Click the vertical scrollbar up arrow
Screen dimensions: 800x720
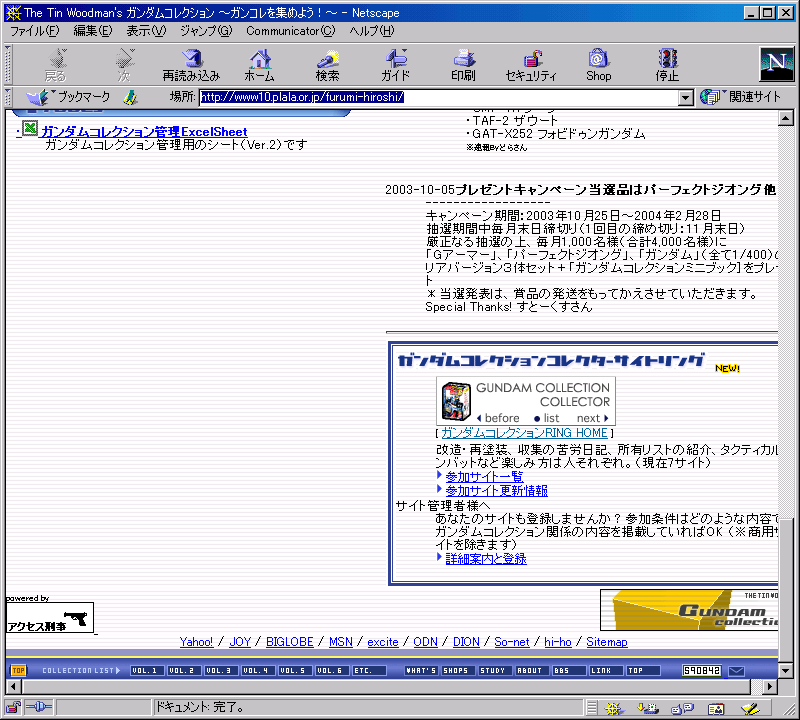(786, 118)
